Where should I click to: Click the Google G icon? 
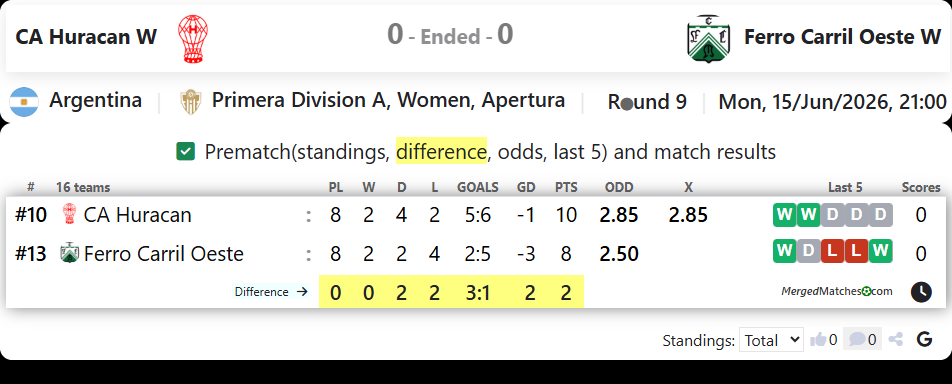tap(924, 340)
